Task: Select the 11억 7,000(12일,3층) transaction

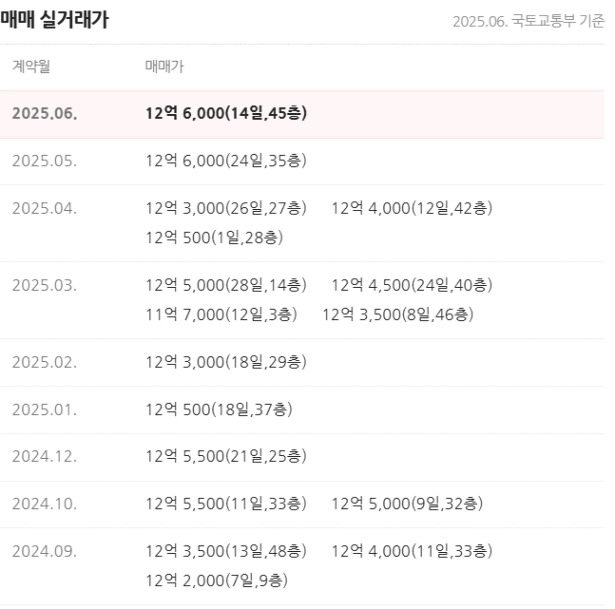Action: (x=221, y=314)
